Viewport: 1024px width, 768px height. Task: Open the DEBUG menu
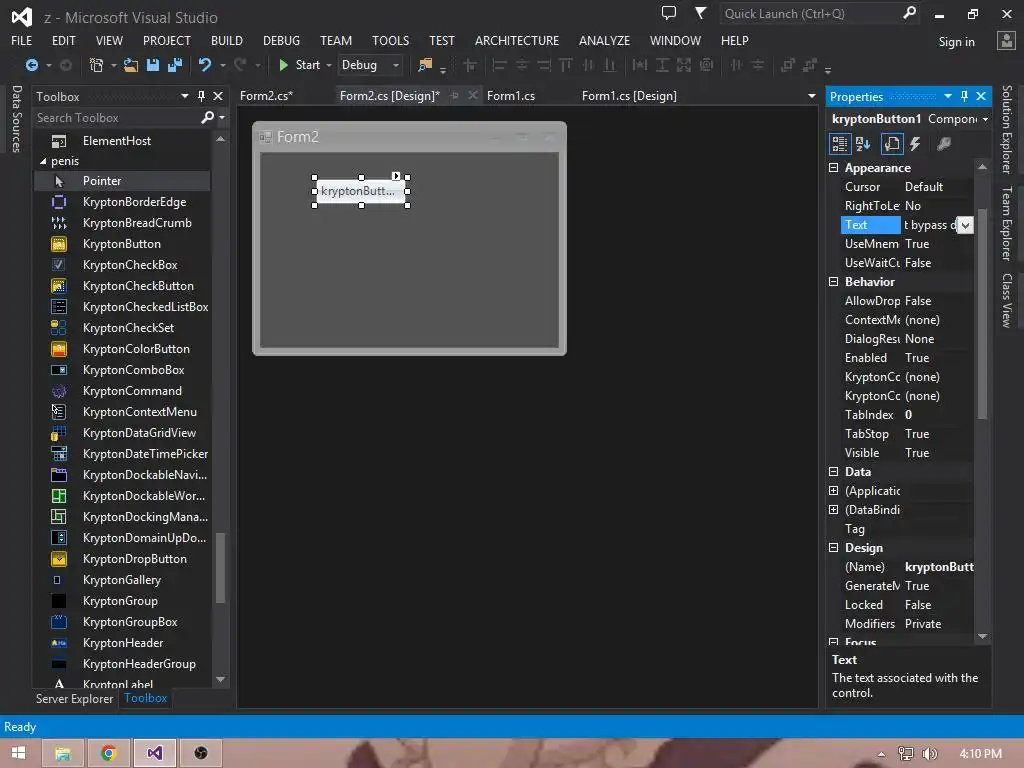[281, 40]
